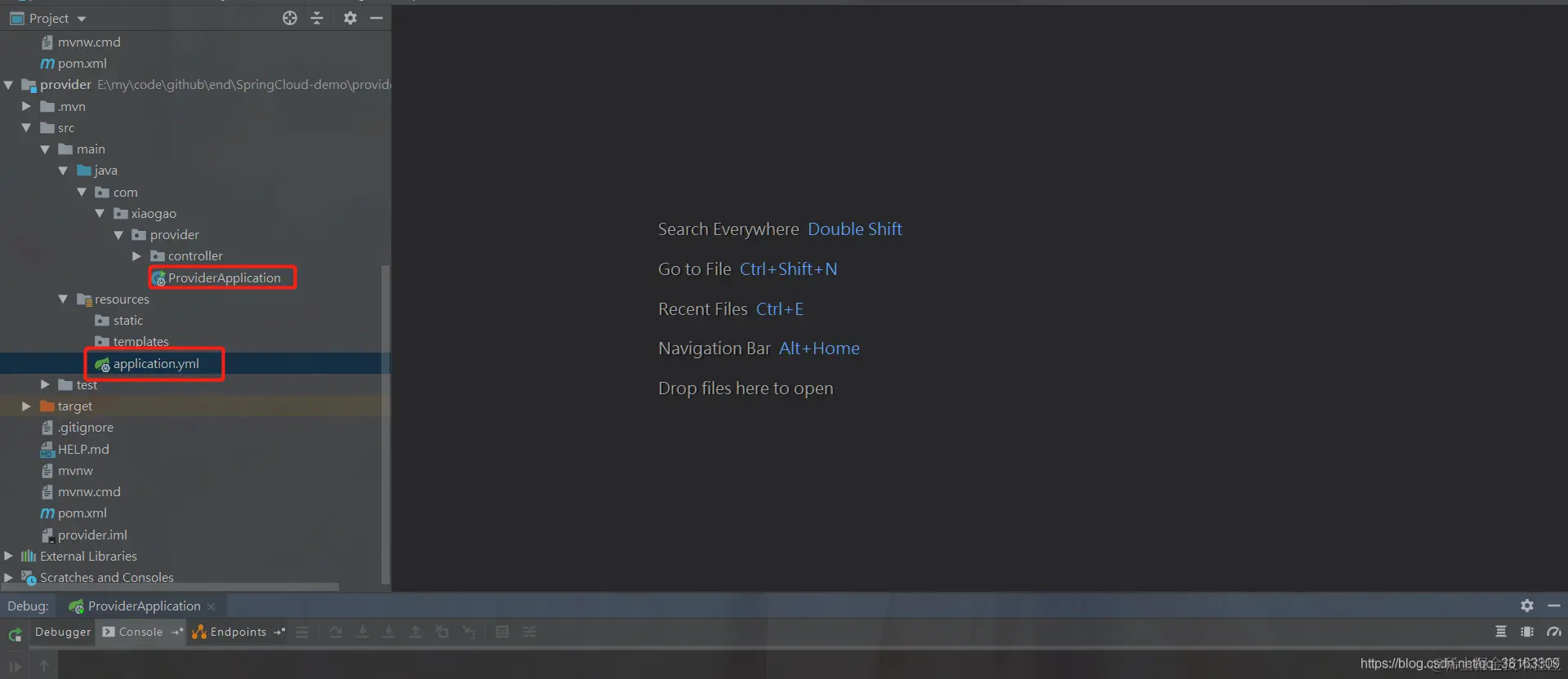
Task: Click the memory view icon at debug right
Action: point(1527,632)
